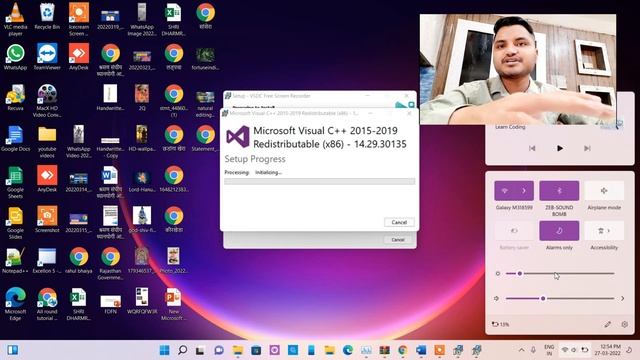640x360 pixels.
Task: Click the Visual C++ setup progress bar
Action: click(320, 181)
